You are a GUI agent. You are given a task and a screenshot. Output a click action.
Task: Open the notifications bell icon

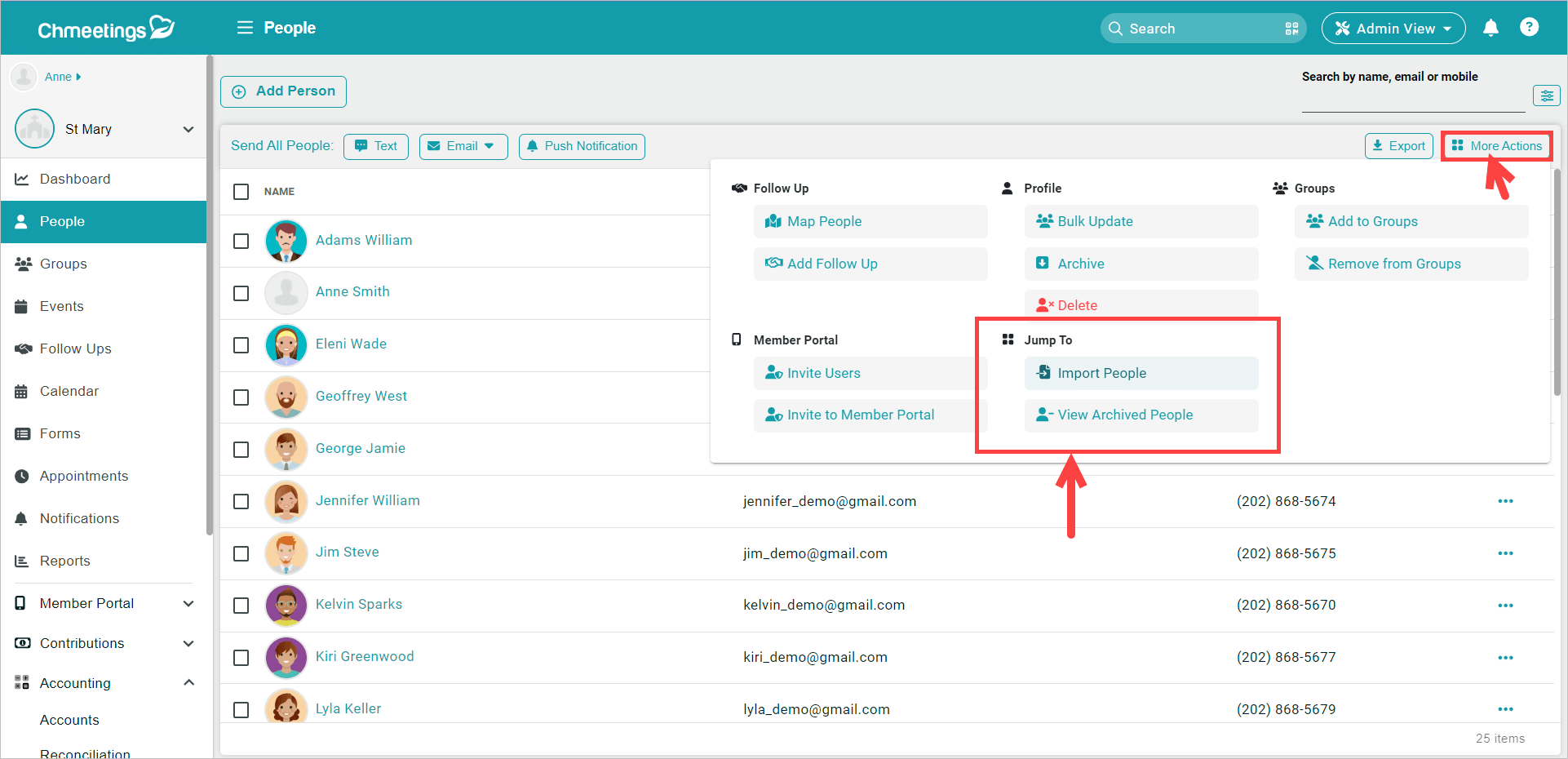click(1490, 28)
